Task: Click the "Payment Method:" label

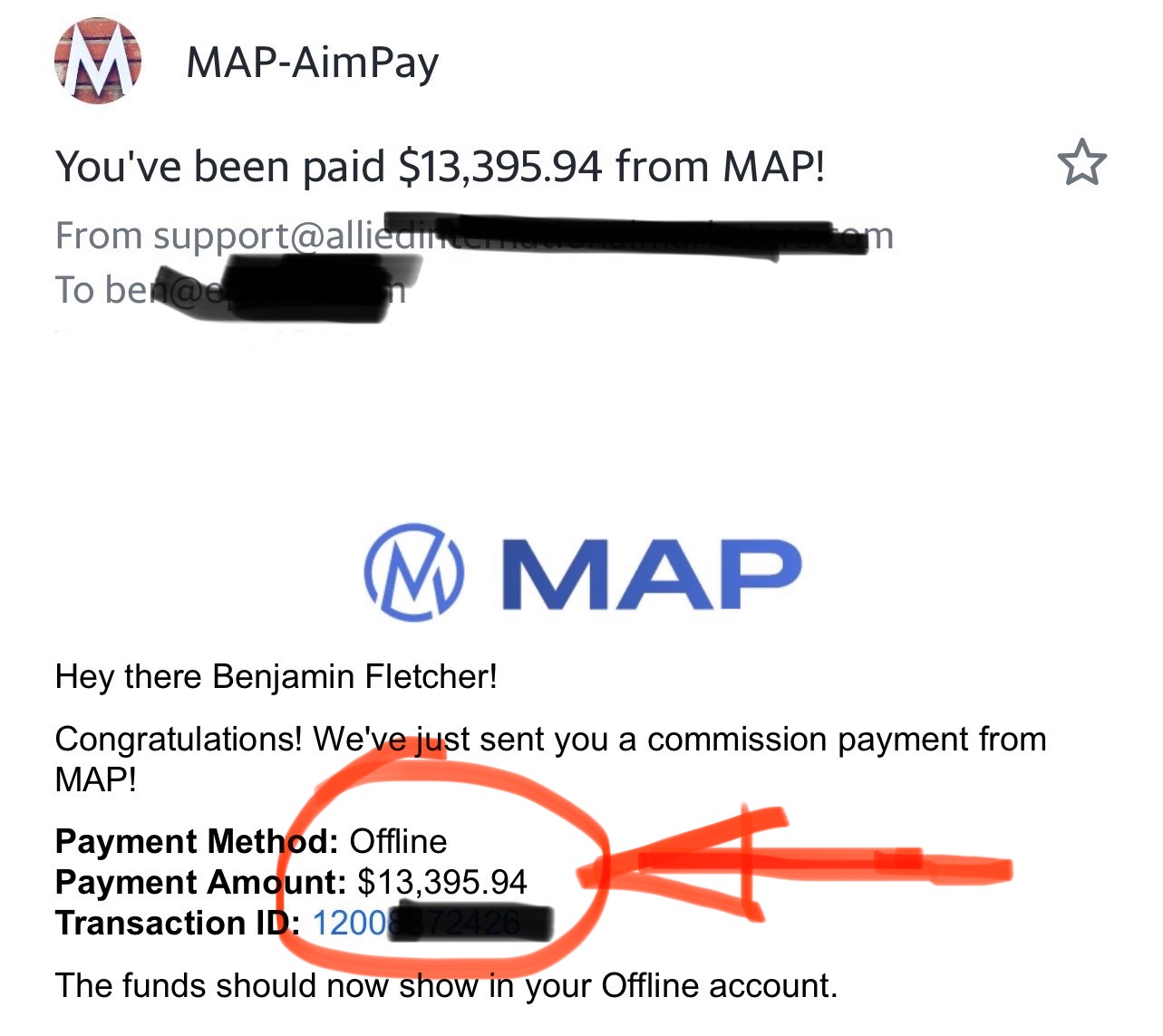Action: [196, 842]
